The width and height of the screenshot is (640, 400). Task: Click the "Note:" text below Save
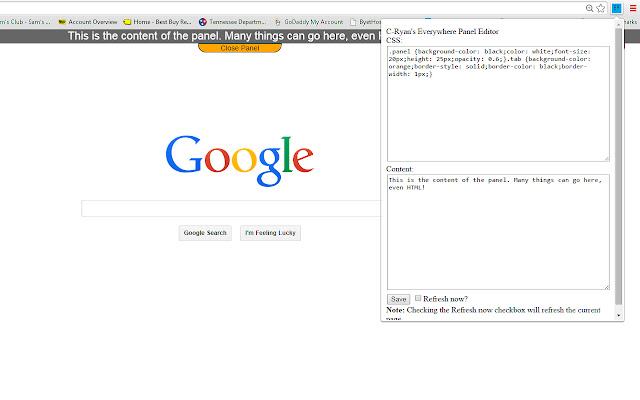point(395,310)
